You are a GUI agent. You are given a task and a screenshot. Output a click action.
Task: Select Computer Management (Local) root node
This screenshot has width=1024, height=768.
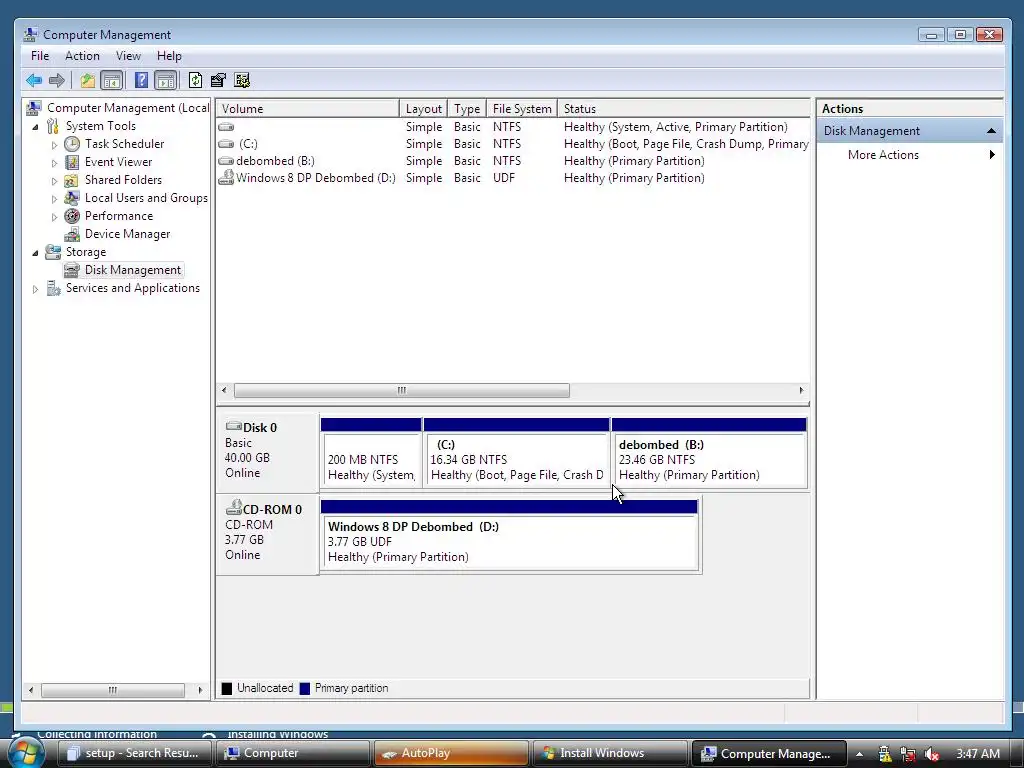[128, 108]
